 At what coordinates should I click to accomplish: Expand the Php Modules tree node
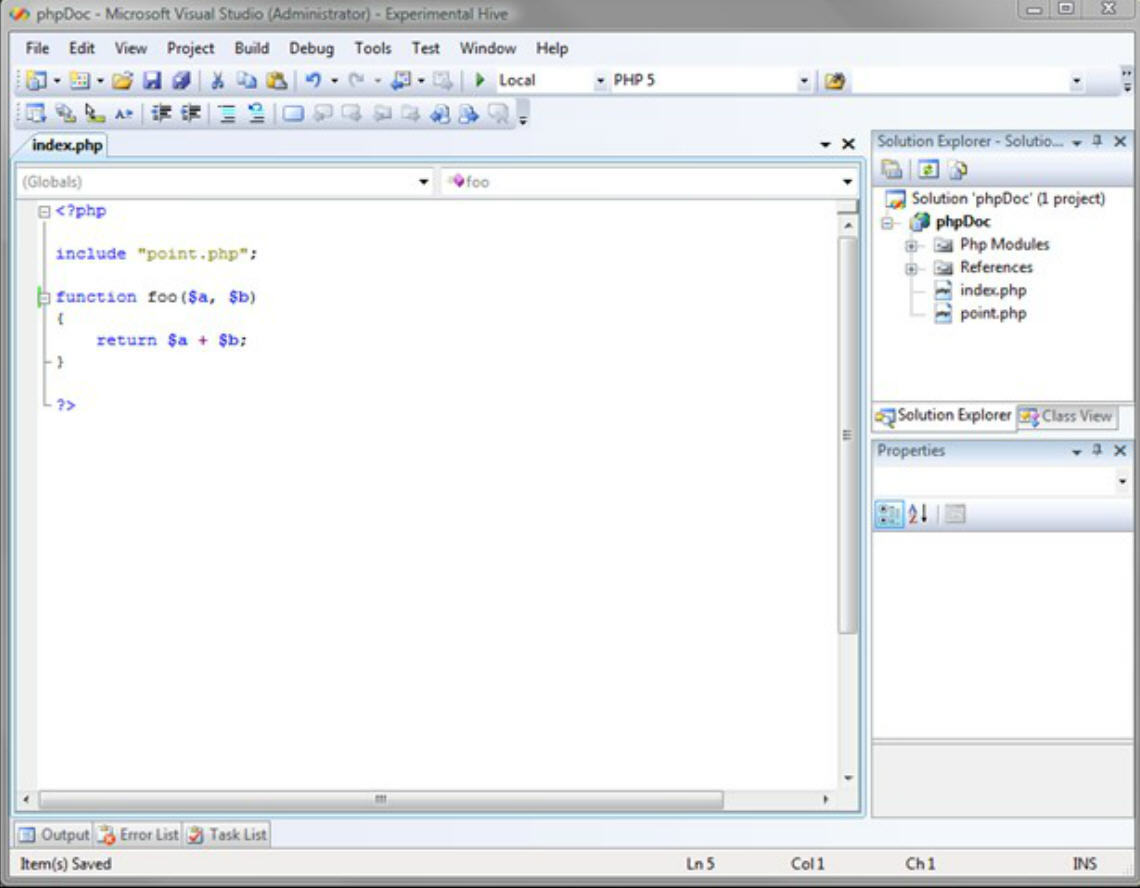(x=911, y=245)
